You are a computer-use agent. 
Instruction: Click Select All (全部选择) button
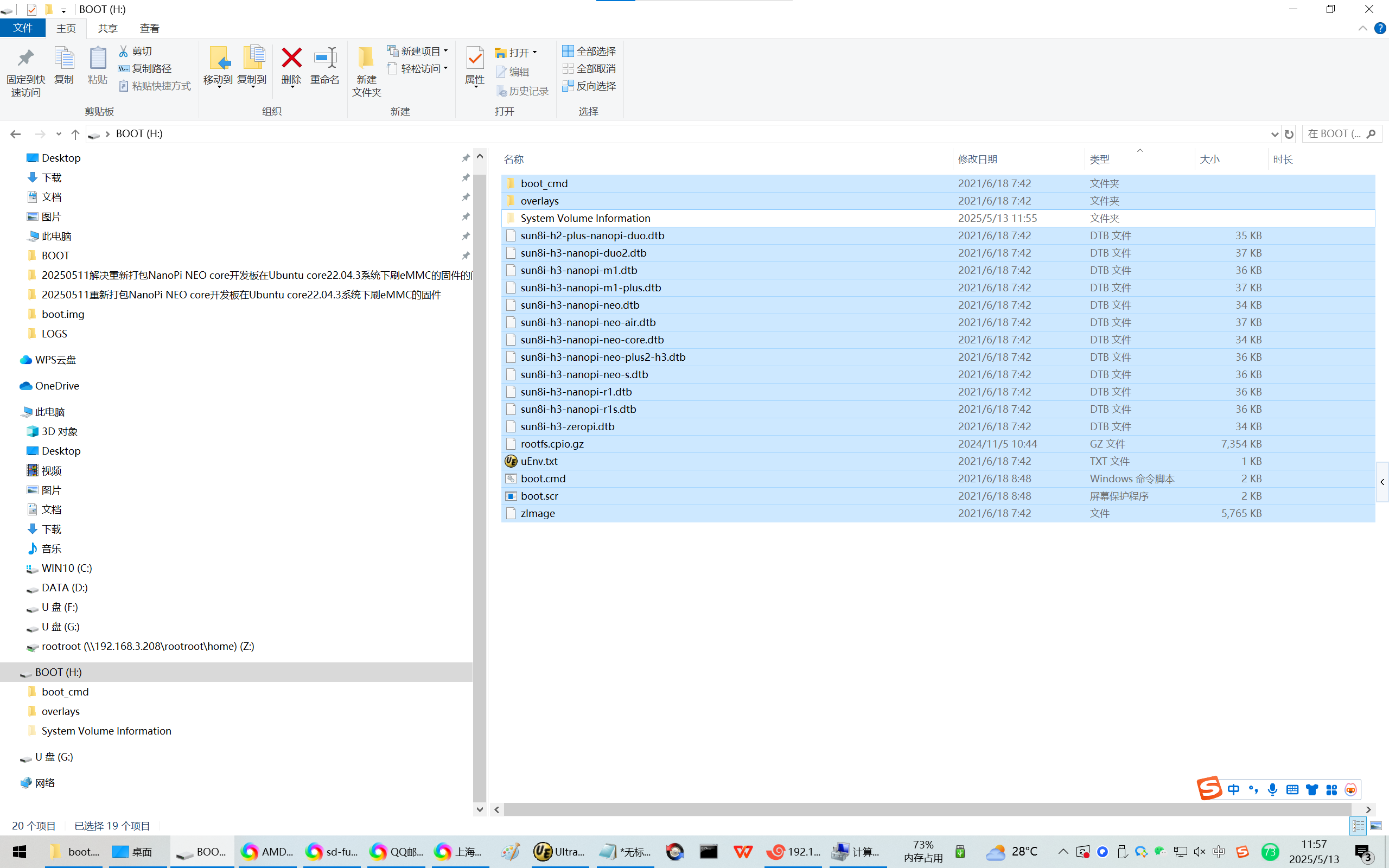(589, 51)
